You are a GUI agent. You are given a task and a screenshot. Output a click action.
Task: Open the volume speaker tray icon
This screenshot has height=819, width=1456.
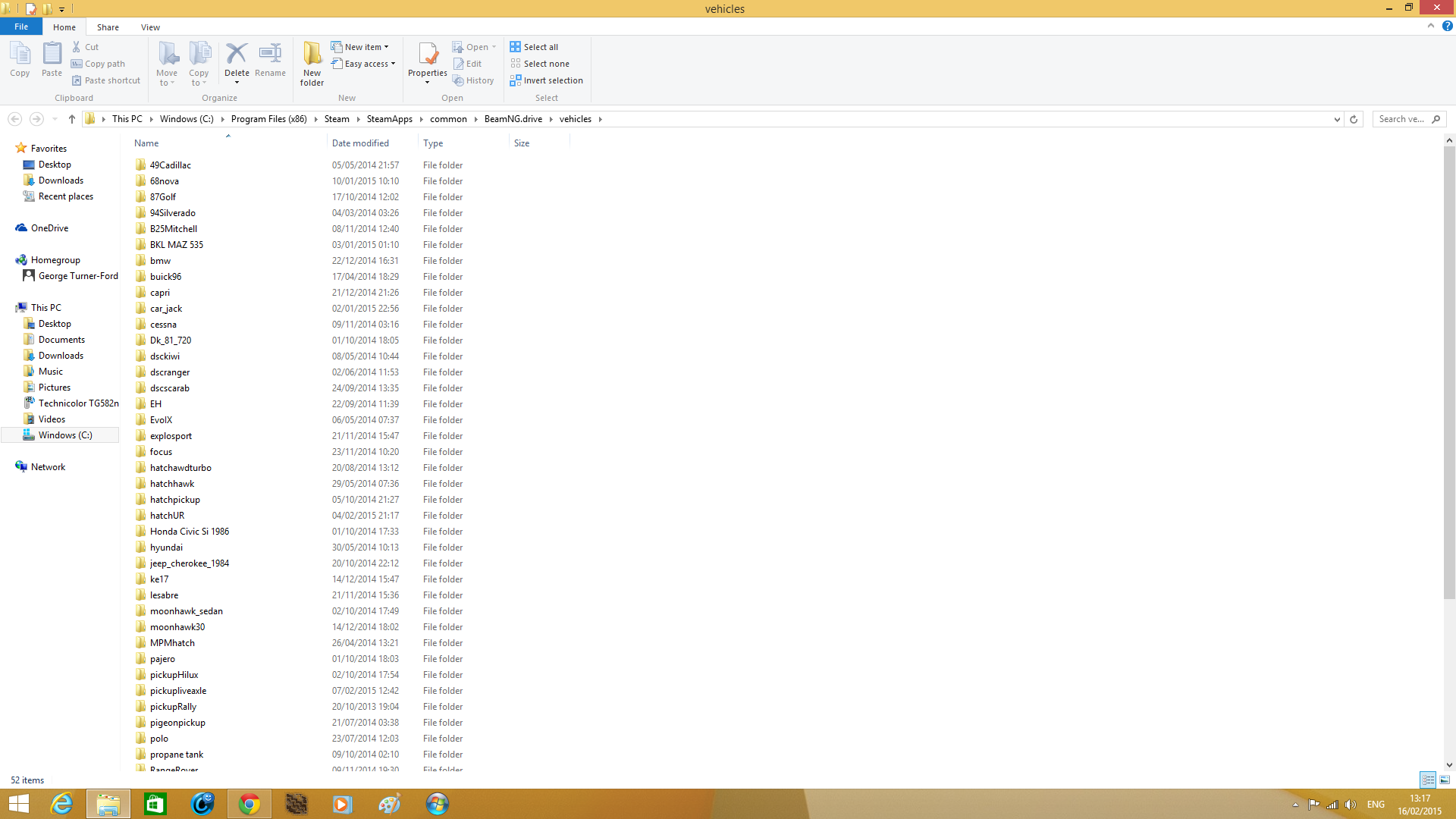(1351, 805)
